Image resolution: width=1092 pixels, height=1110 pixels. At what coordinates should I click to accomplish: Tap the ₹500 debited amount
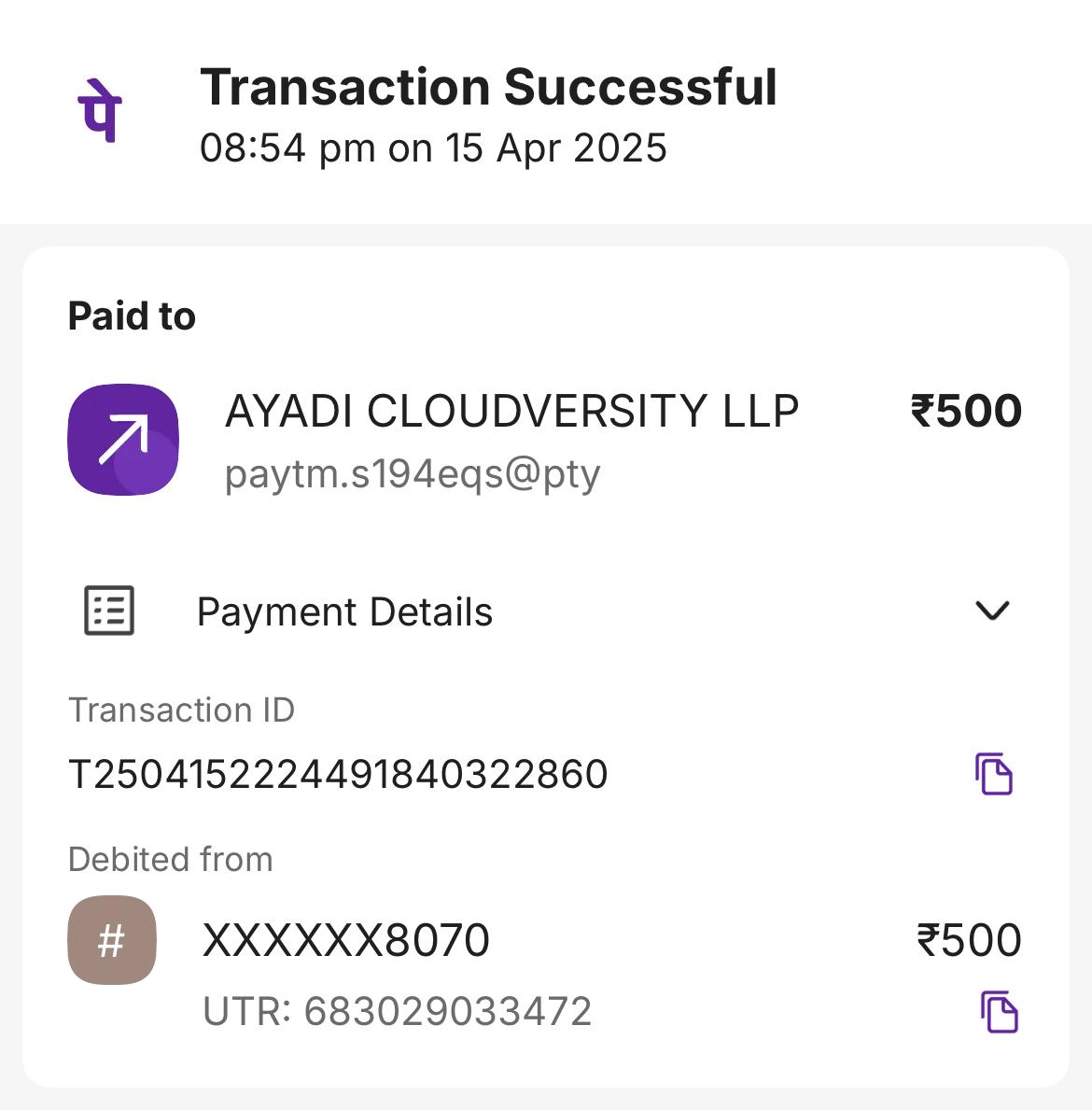click(969, 940)
